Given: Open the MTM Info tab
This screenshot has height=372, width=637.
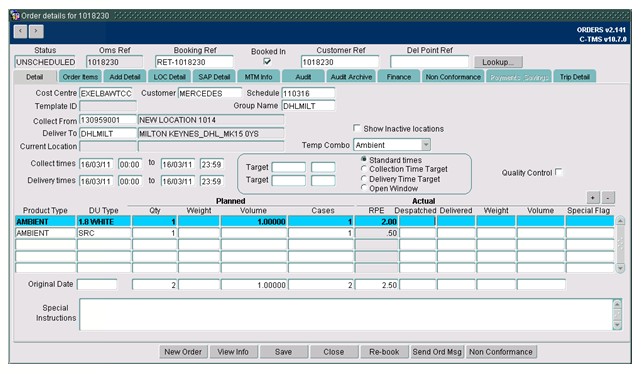Looking at the screenshot, I should 258,77.
